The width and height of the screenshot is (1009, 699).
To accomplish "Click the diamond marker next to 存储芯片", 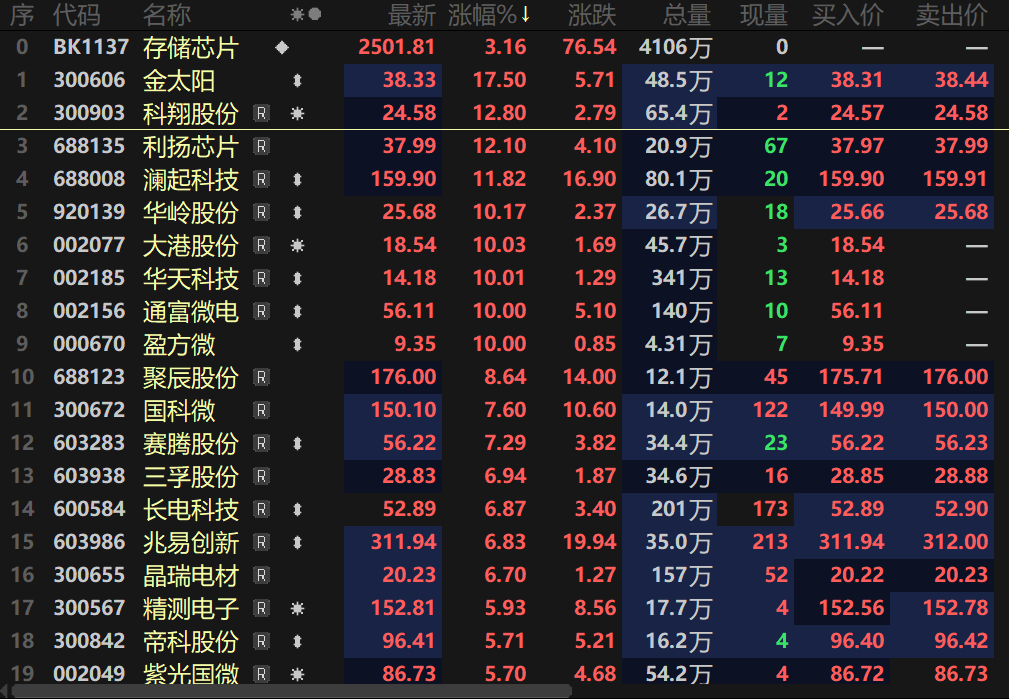I will tap(281, 47).
